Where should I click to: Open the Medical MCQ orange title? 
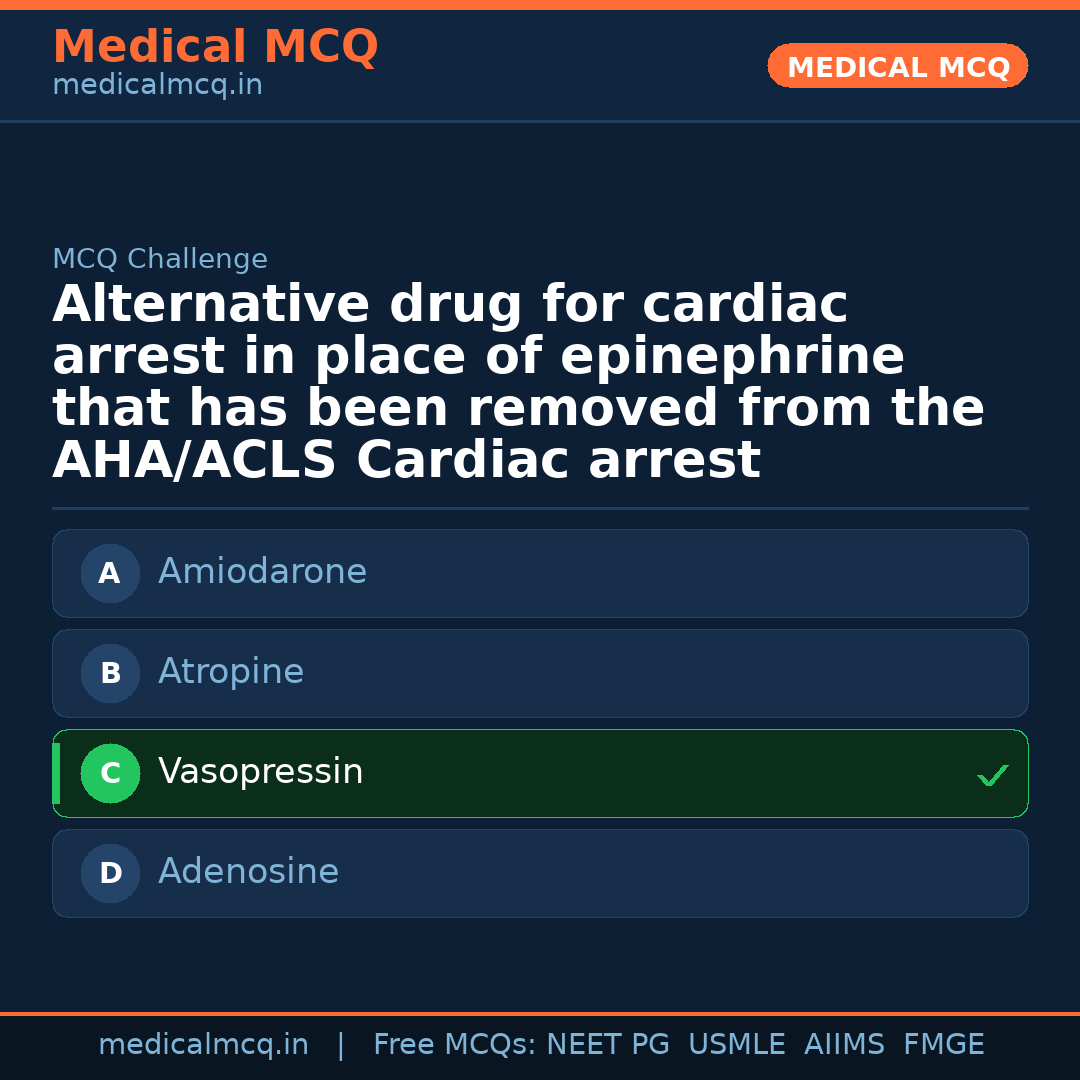tap(215, 47)
